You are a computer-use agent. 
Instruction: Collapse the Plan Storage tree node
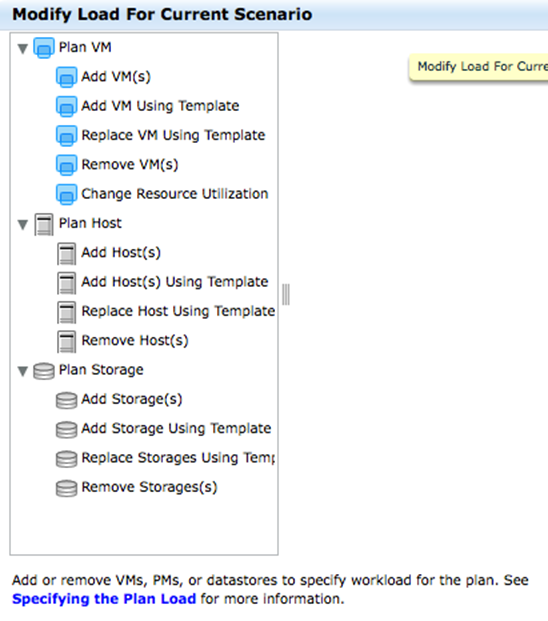23,371
